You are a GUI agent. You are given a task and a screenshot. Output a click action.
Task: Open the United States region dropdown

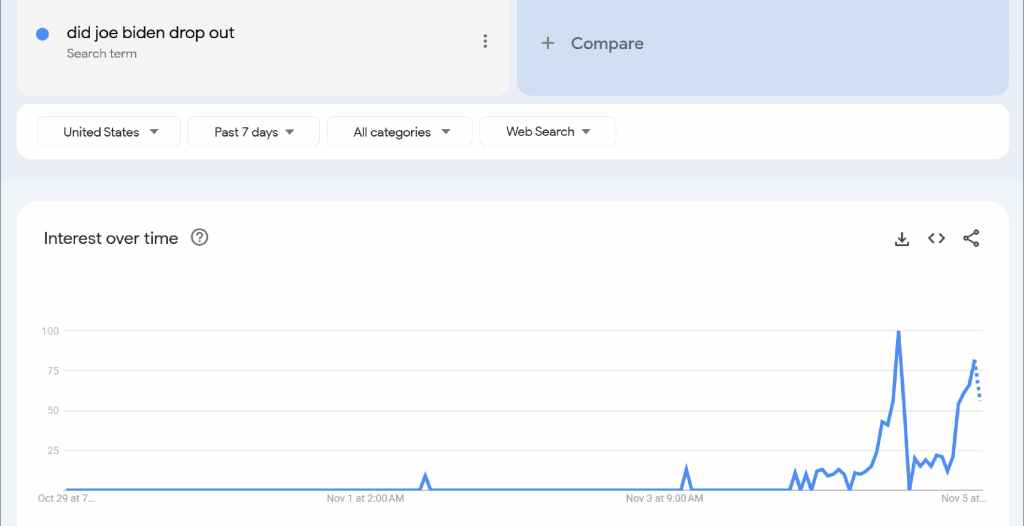[109, 131]
